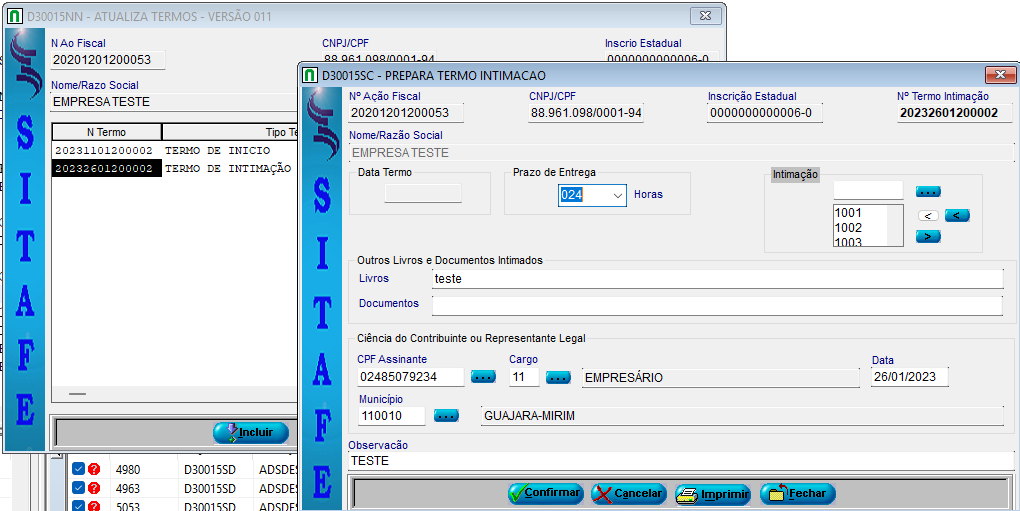1020x511 pixels.
Task: Click into the Documentos text field
Action: (716, 305)
